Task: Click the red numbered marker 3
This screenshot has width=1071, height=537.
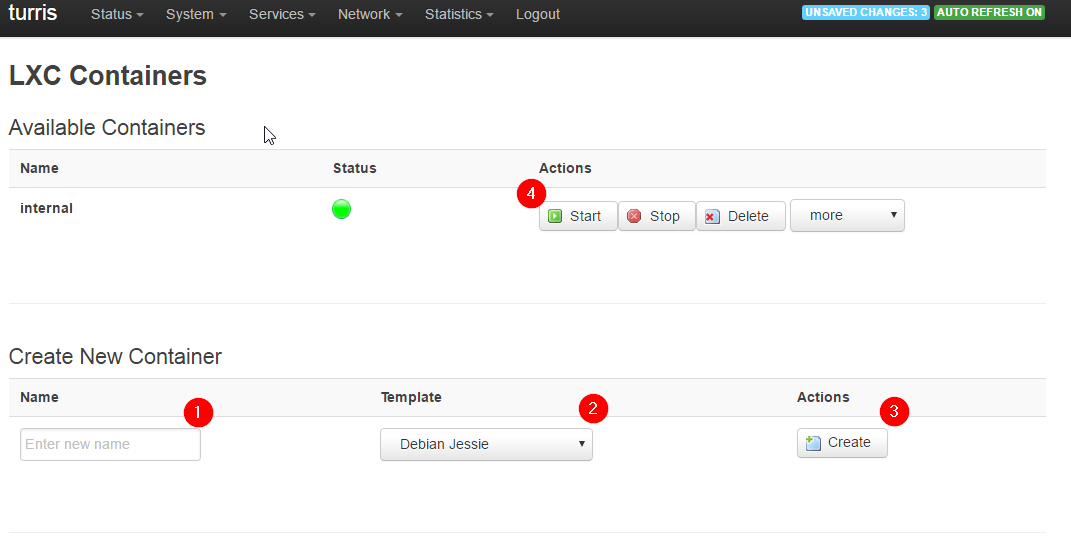Action: point(894,411)
